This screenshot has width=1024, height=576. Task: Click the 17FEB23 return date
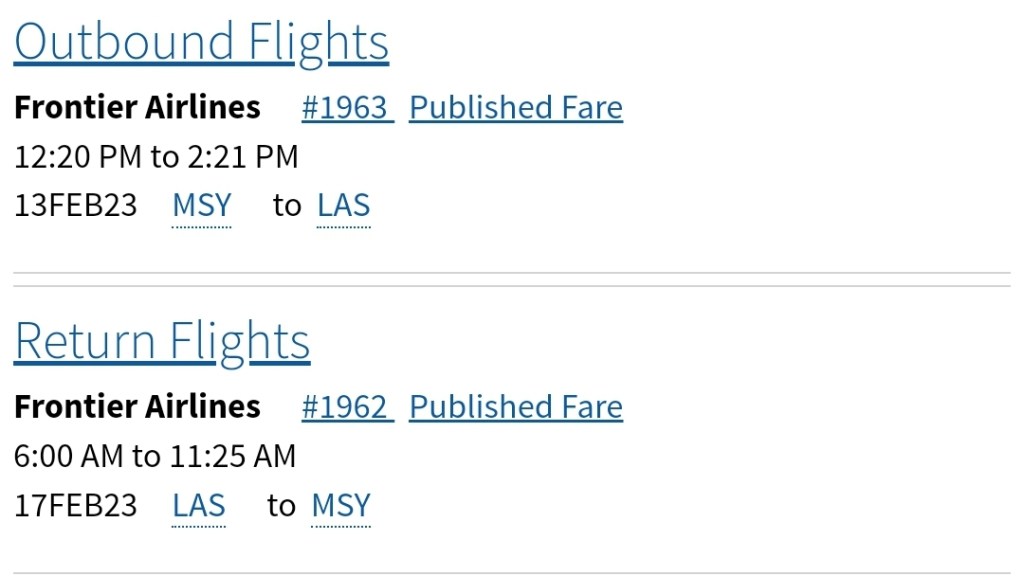(75, 506)
